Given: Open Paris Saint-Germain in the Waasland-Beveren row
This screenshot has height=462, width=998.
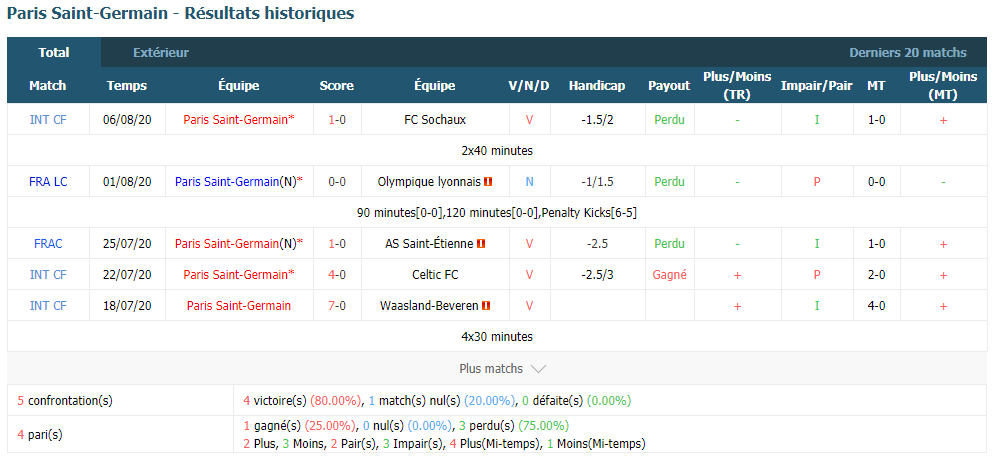Looking at the screenshot, I should coord(239,306).
